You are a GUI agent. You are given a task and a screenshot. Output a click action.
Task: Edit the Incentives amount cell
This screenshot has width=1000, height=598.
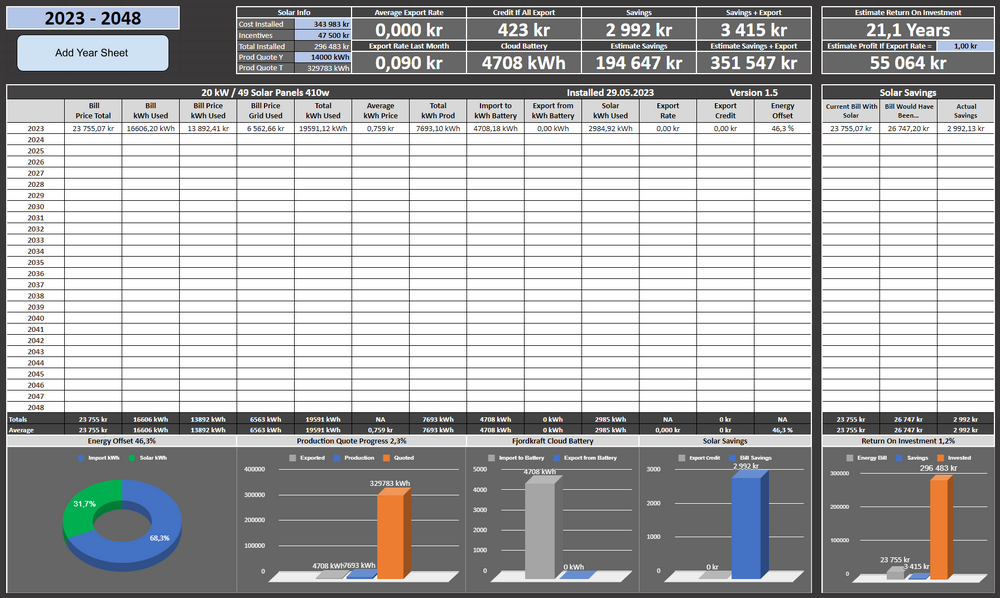coord(323,34)
